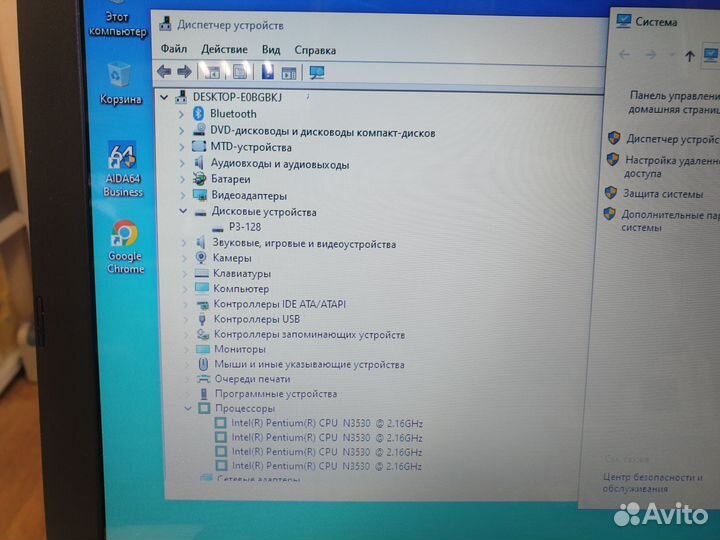Click the Мониторы monitor icon
The width and height of the screenshot is (720, 540).
tap(202, 349)
